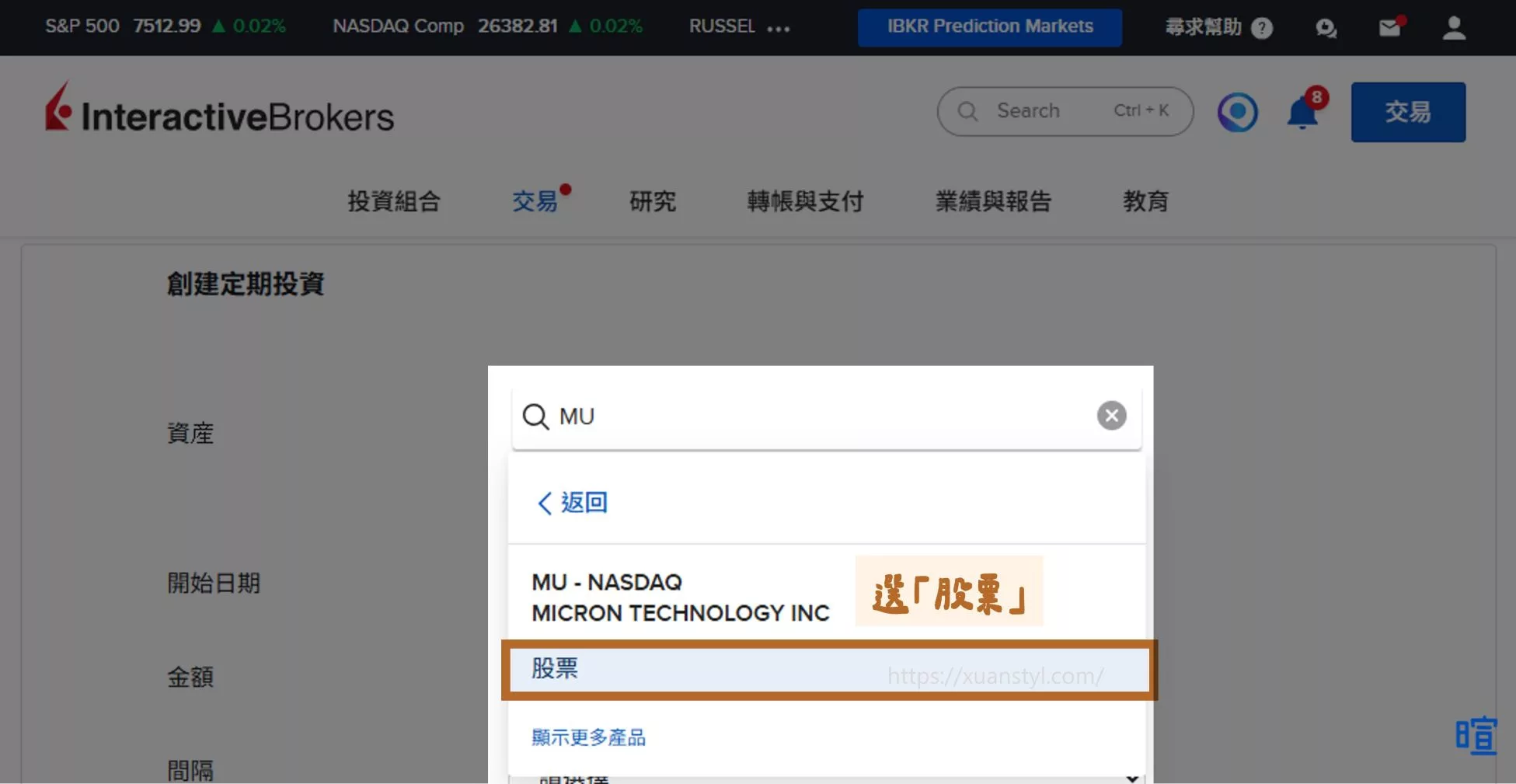This screenshot has width=1516, height=784.
Task: Open the 交易 navigation menu
Action: (535, 201)
